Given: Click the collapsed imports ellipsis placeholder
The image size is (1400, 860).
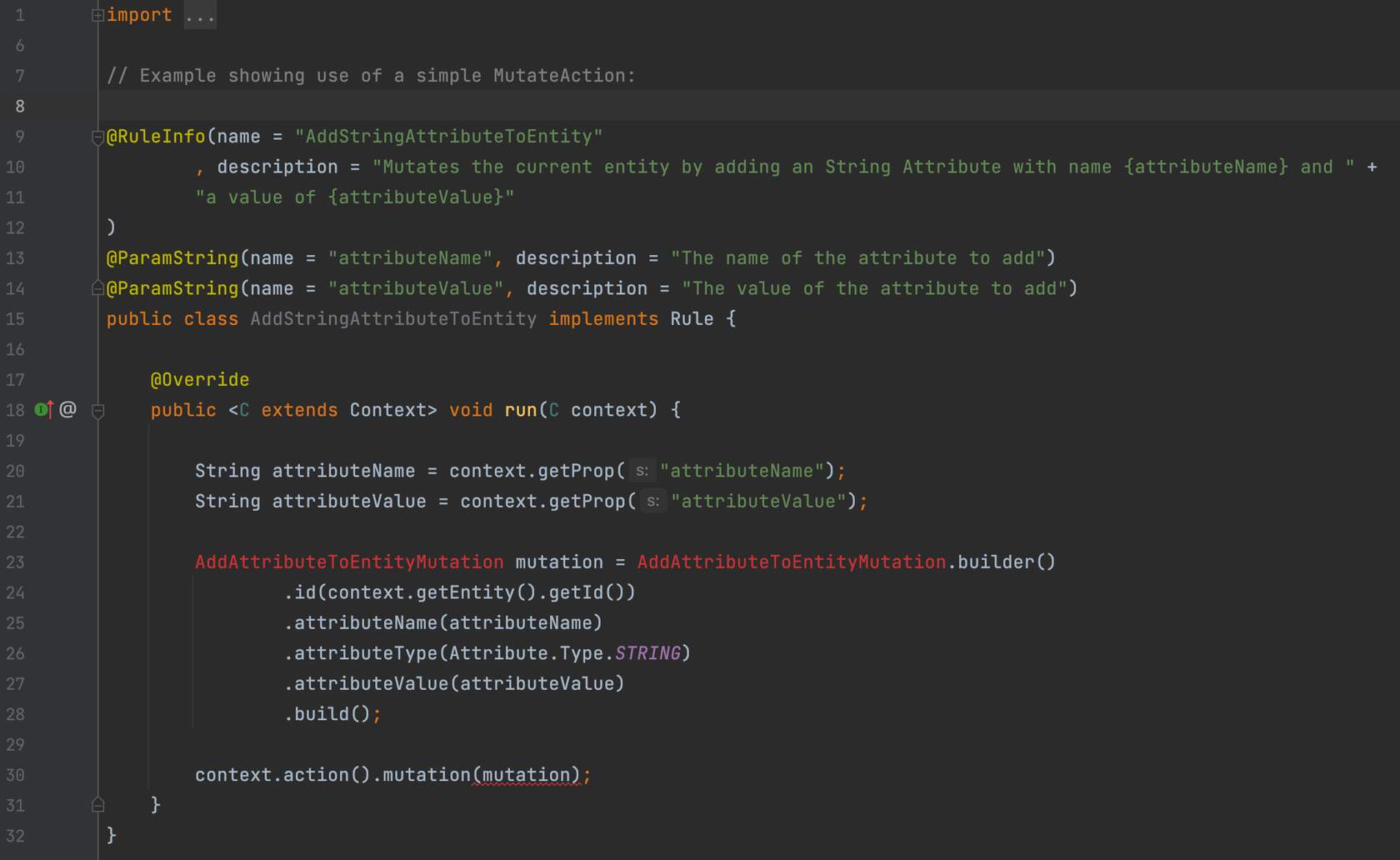Looking at the screenshot, I should 200,16.
